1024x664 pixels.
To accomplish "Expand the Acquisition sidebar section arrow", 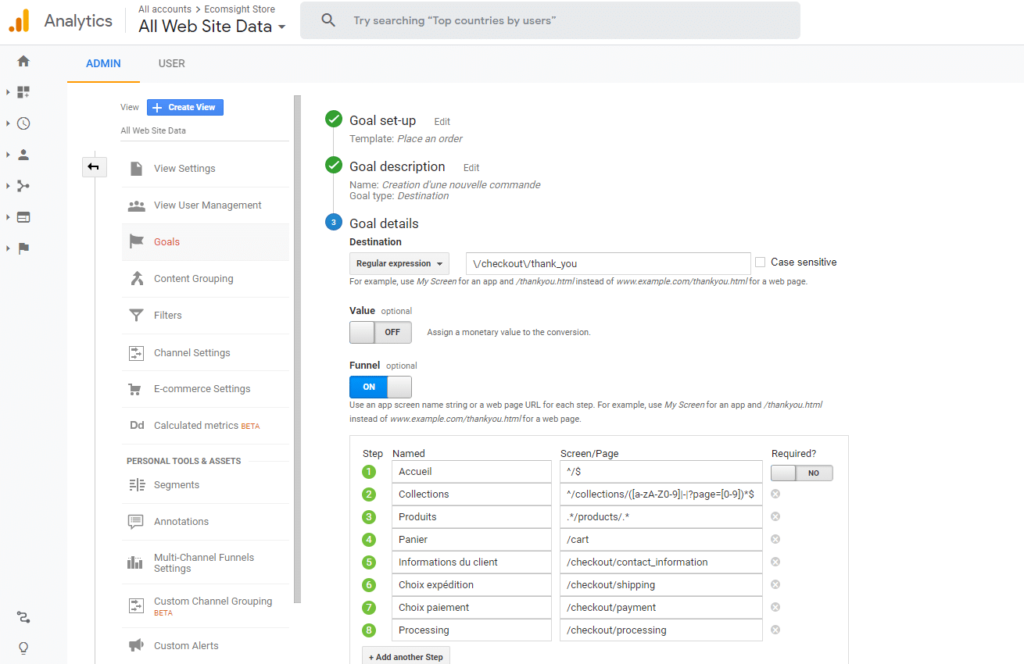I will (8, 186).
